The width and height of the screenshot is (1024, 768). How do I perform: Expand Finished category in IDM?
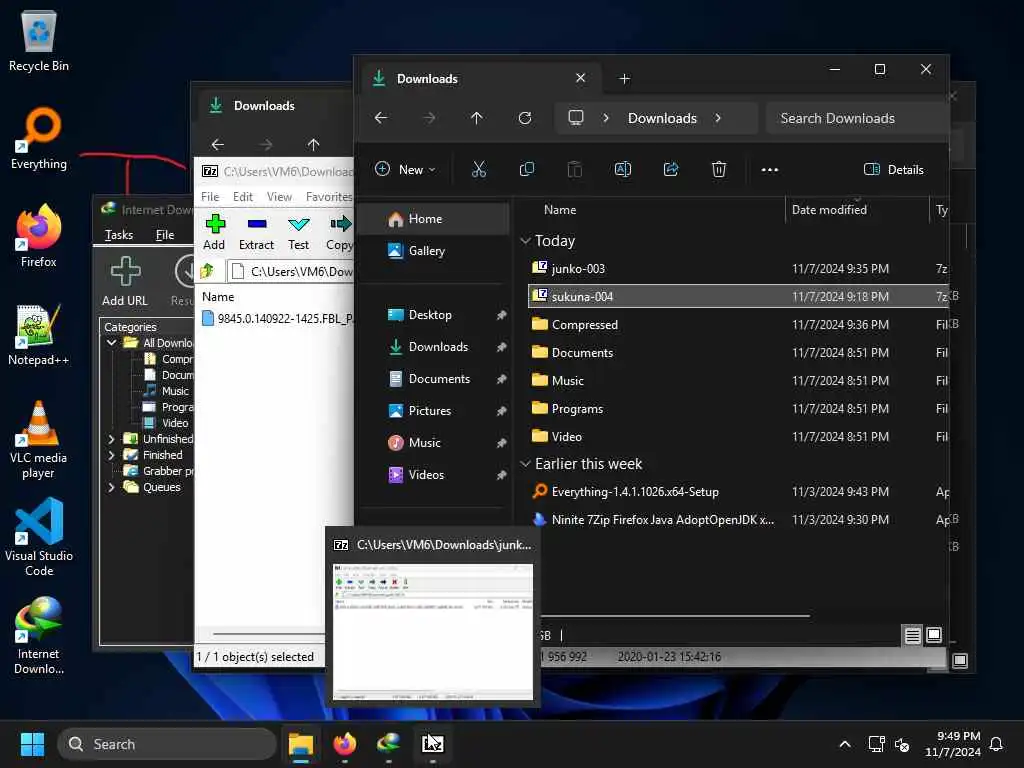[x=112, y=455]
